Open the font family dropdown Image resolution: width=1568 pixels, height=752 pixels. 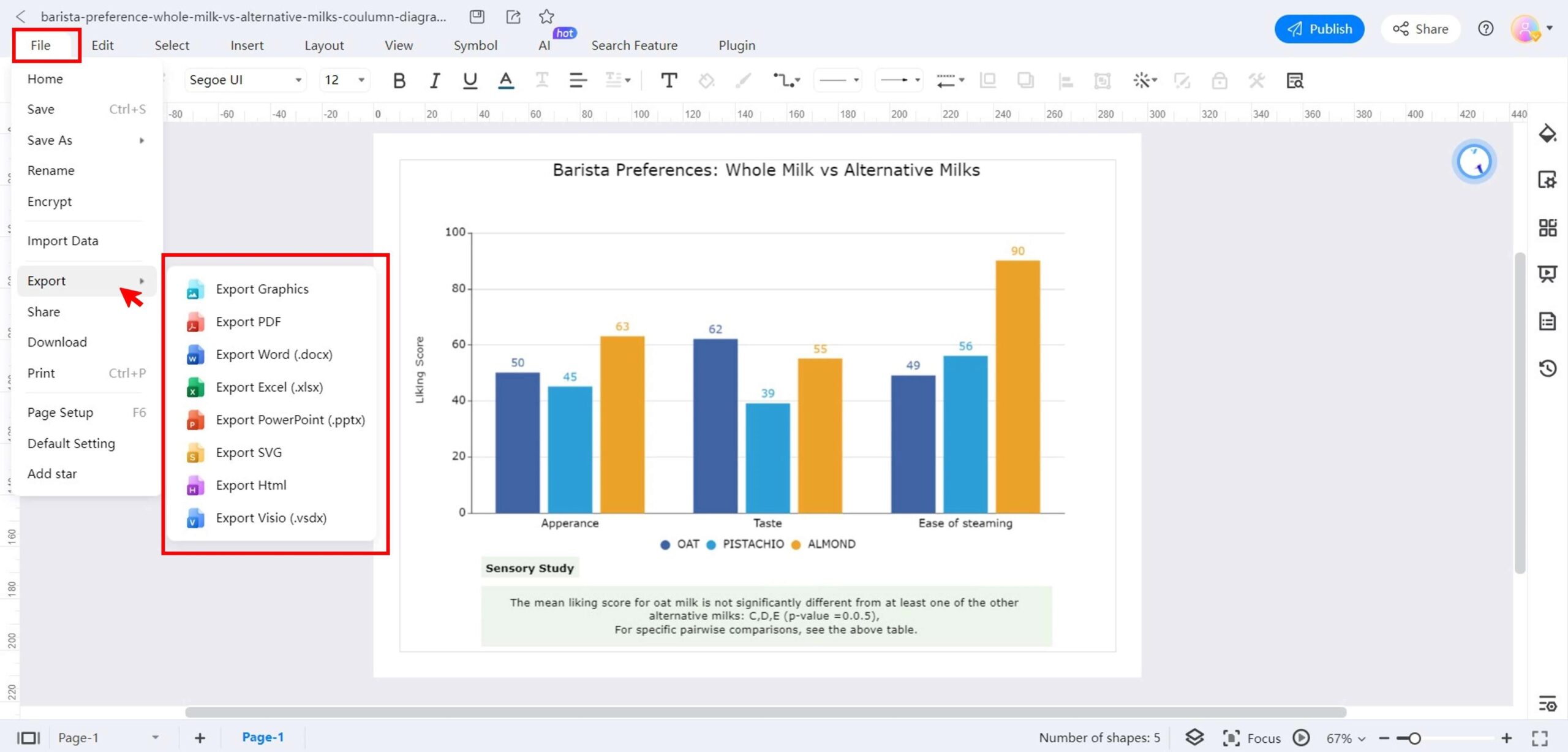tap(298, 80)
